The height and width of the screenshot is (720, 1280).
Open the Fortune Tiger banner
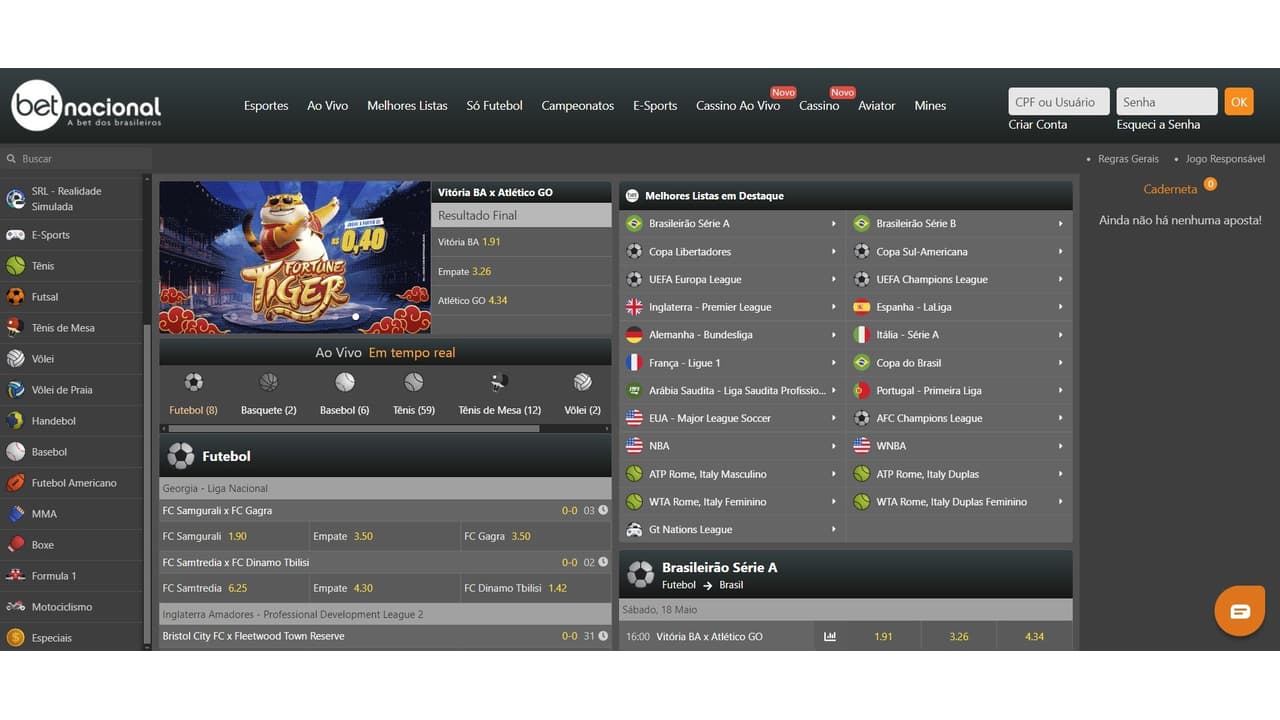pos(295,257)
